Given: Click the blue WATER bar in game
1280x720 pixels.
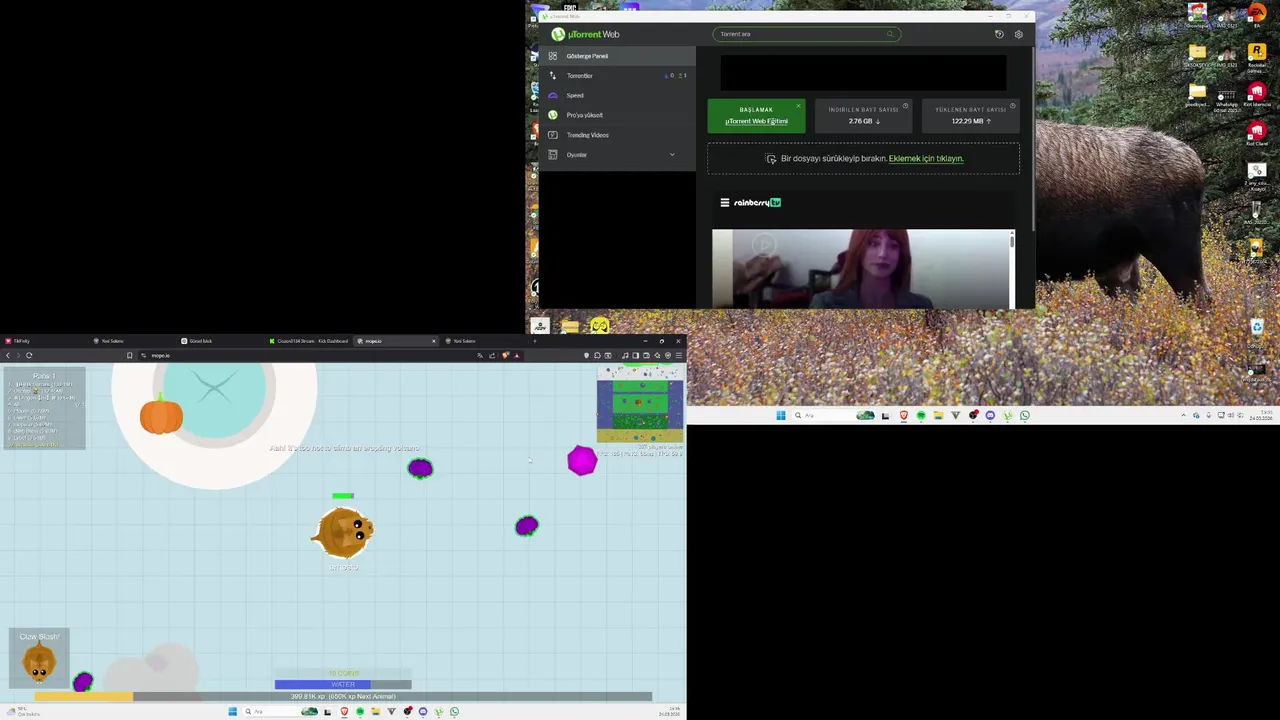Looking at the screenshot, I should [343, 685].
